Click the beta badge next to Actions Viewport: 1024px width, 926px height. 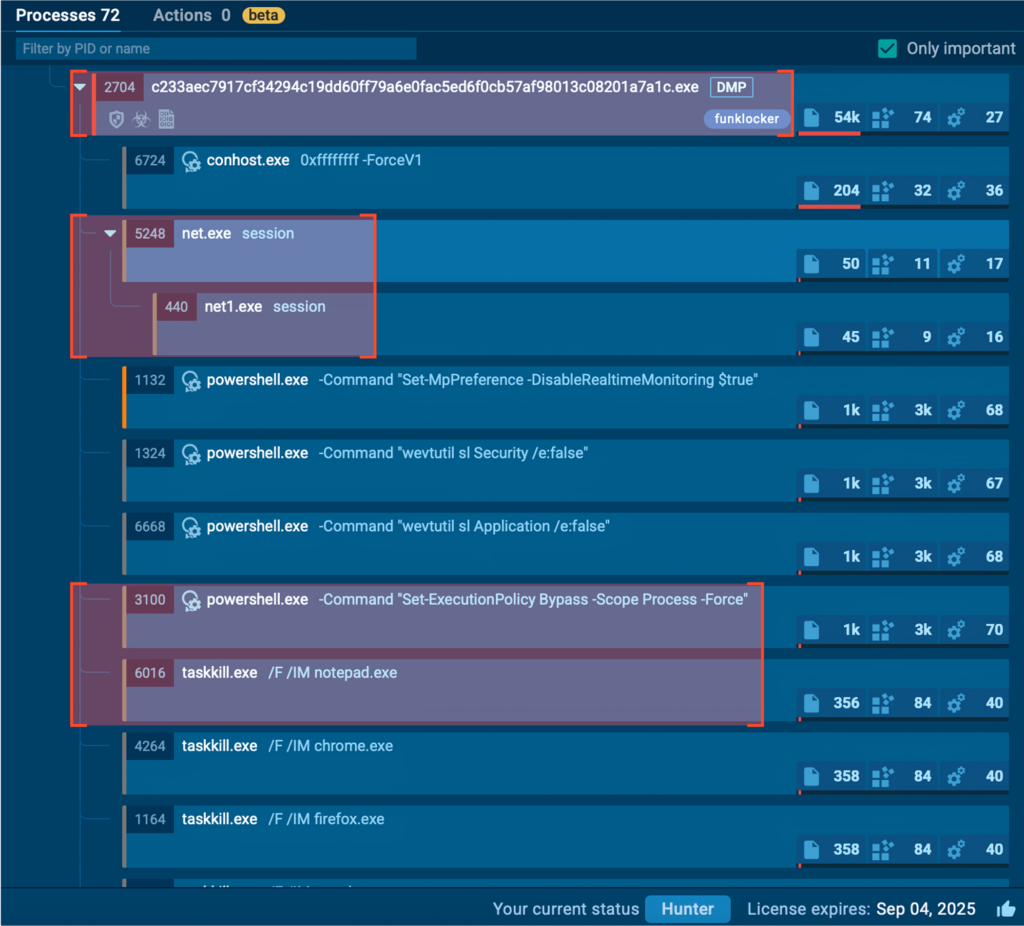(x=263, y=15)
